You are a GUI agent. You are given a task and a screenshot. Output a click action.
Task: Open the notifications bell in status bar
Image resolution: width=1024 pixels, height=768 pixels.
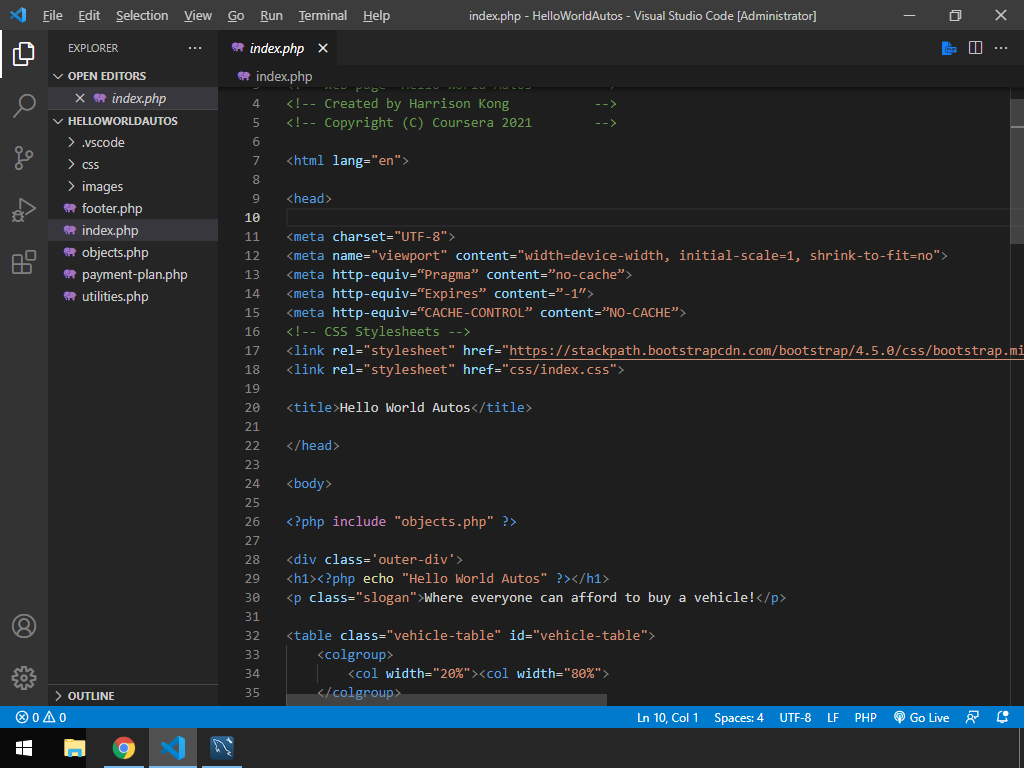pos(1003,717)
